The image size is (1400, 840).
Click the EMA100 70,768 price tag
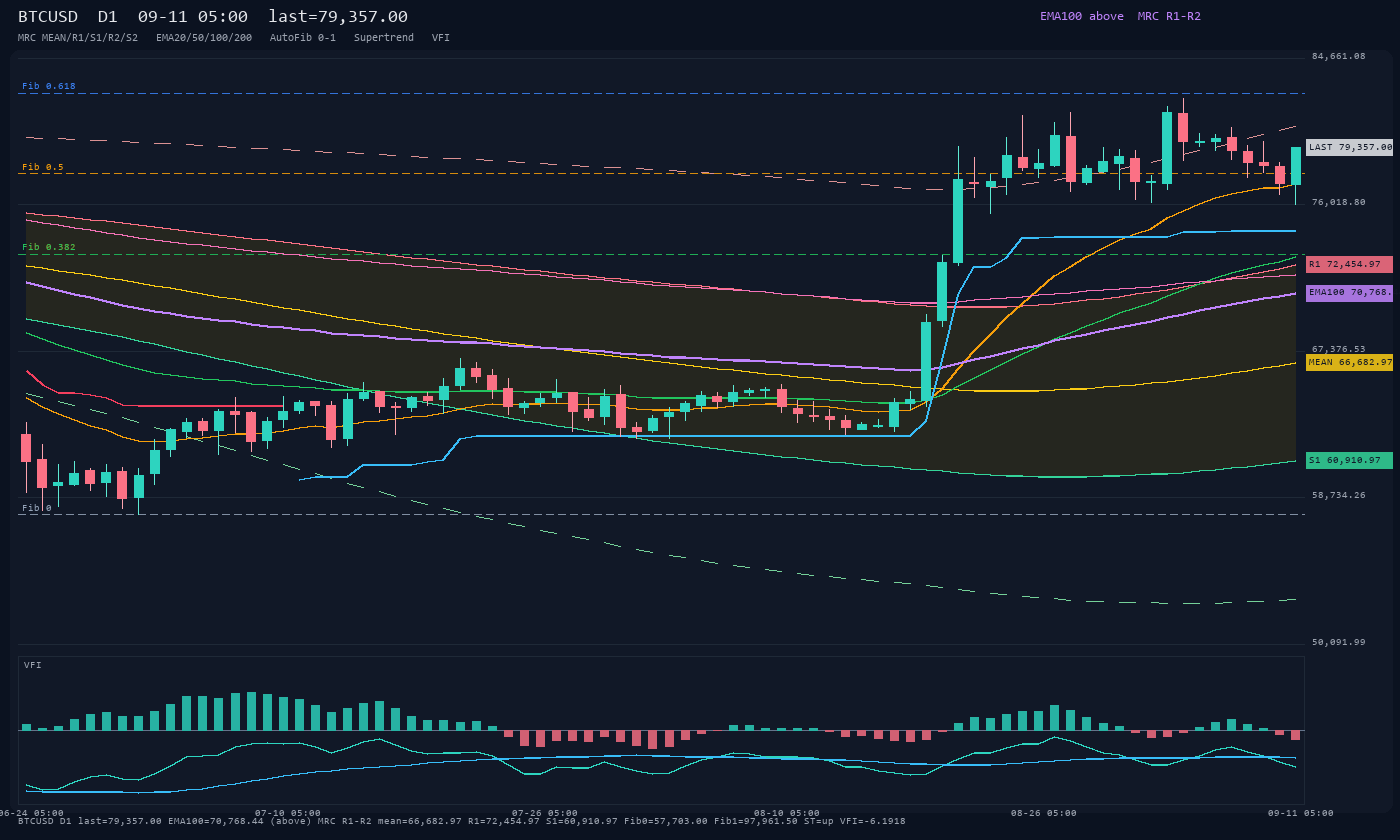(1349, 293)
